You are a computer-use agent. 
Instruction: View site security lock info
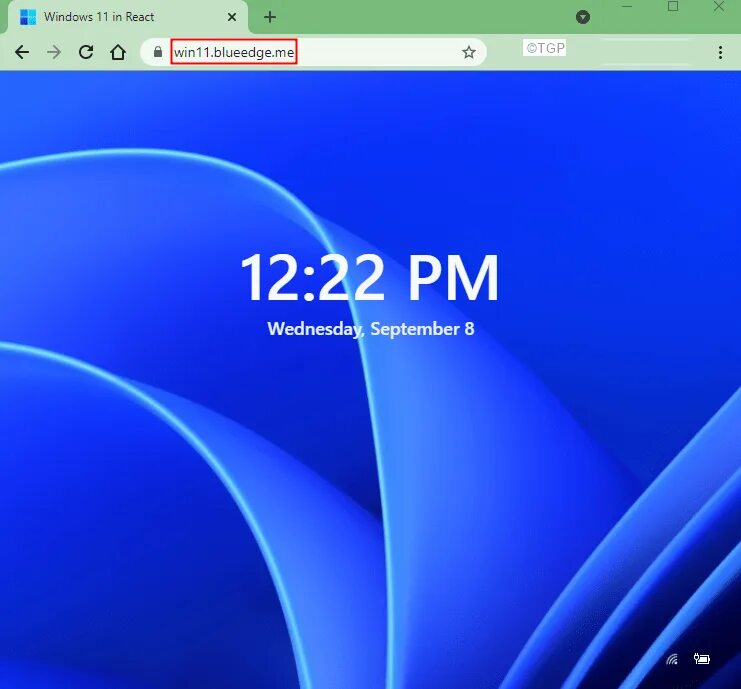click(x=158, y=52)
